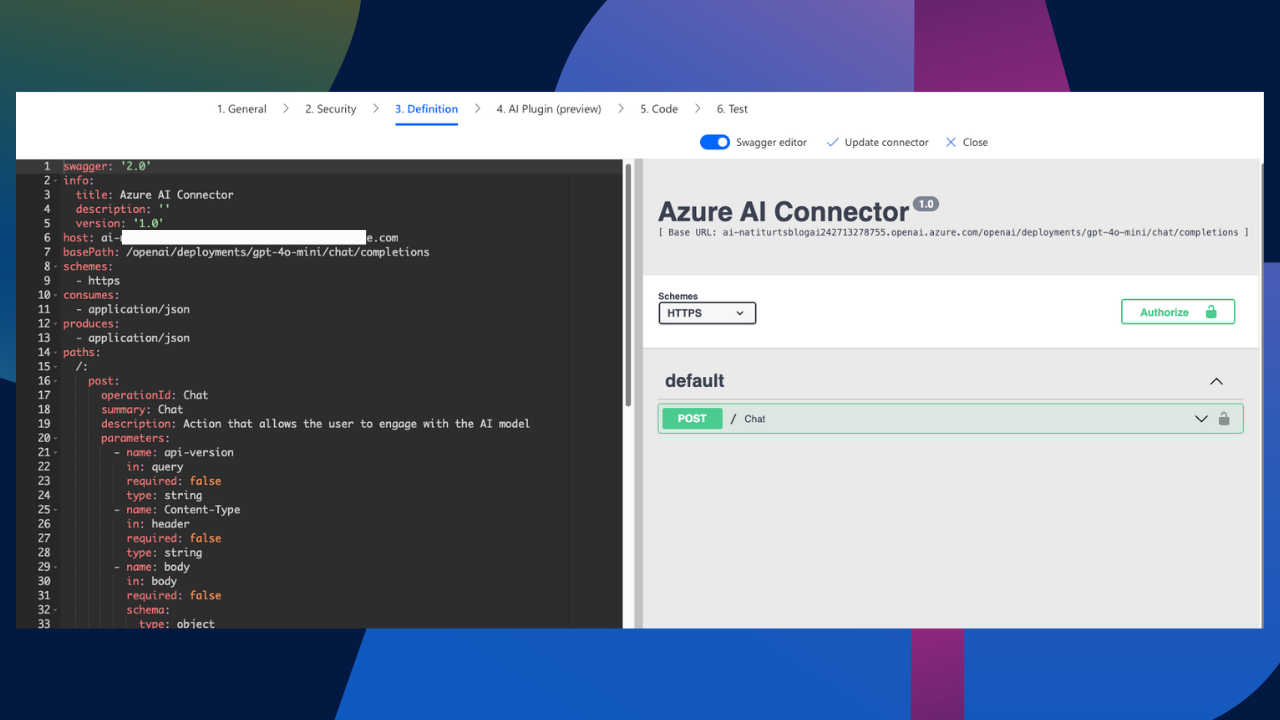Click the Update connector checkmark icon
The width and height of the screenshot is (1280, 720).
point(832,142)
